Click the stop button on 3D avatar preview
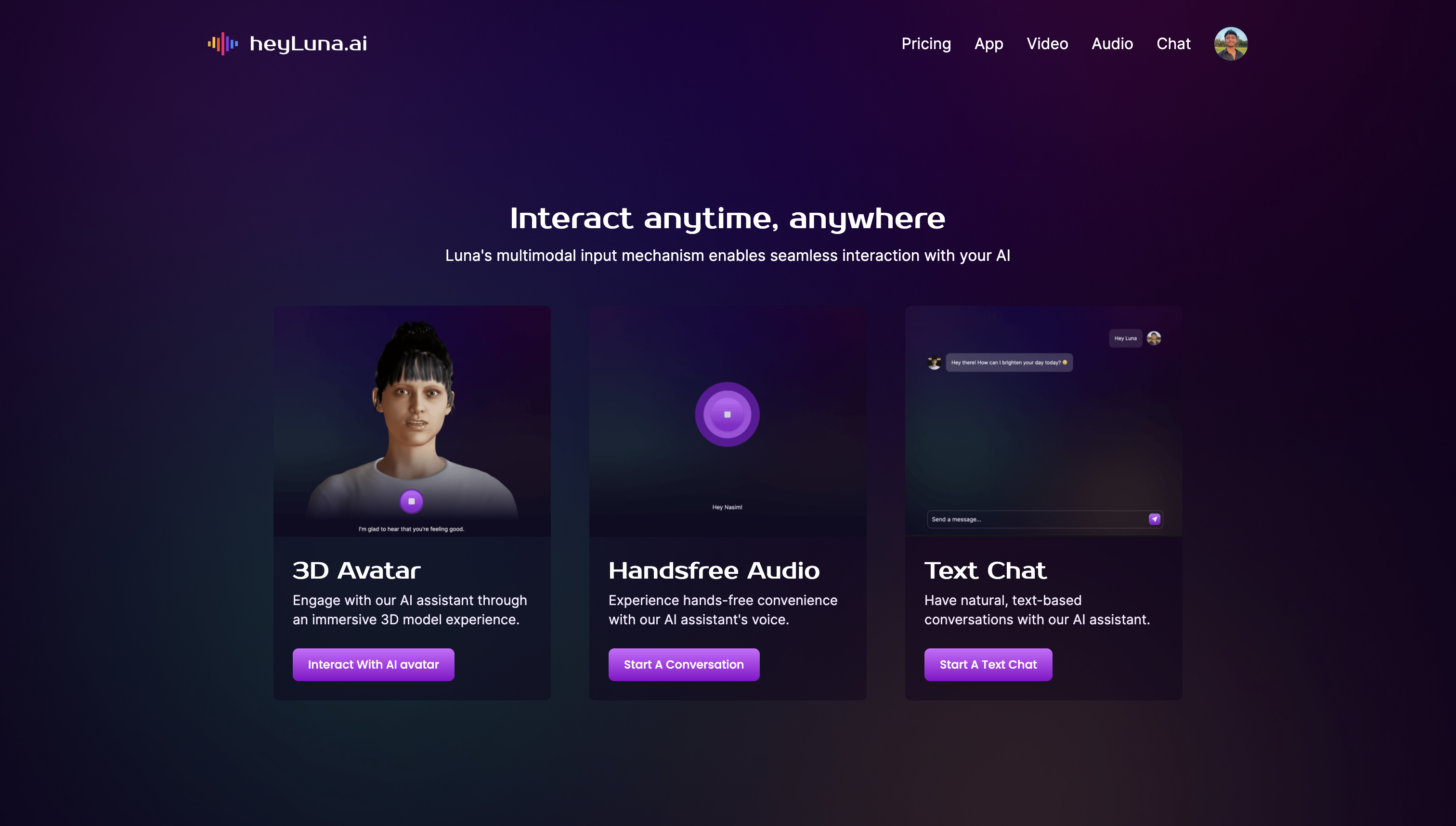Screen dimensions: 1456x826 coord(411,502)
